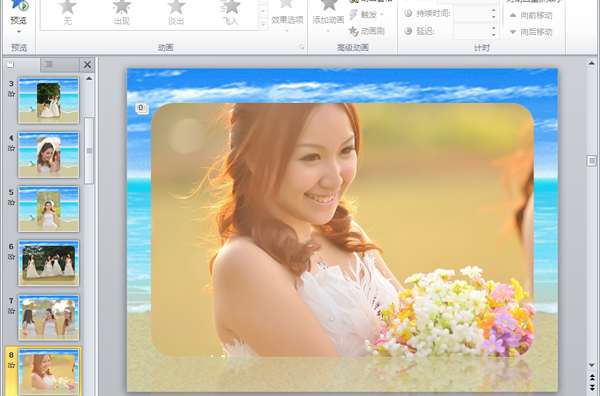The height and width of the screenshot is (396, 600).
Task: Close the slide thumbnail pane
Action: point(88,65)
